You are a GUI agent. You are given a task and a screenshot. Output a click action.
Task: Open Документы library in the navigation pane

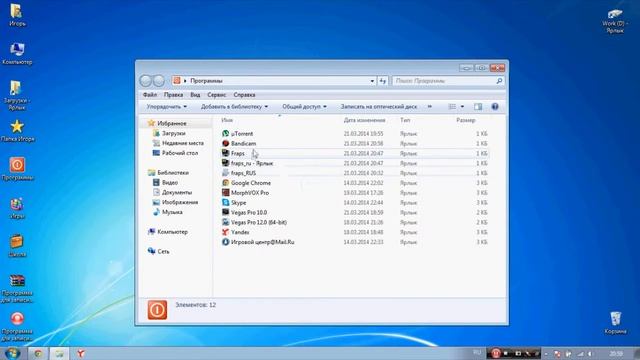tap(177, 192)
